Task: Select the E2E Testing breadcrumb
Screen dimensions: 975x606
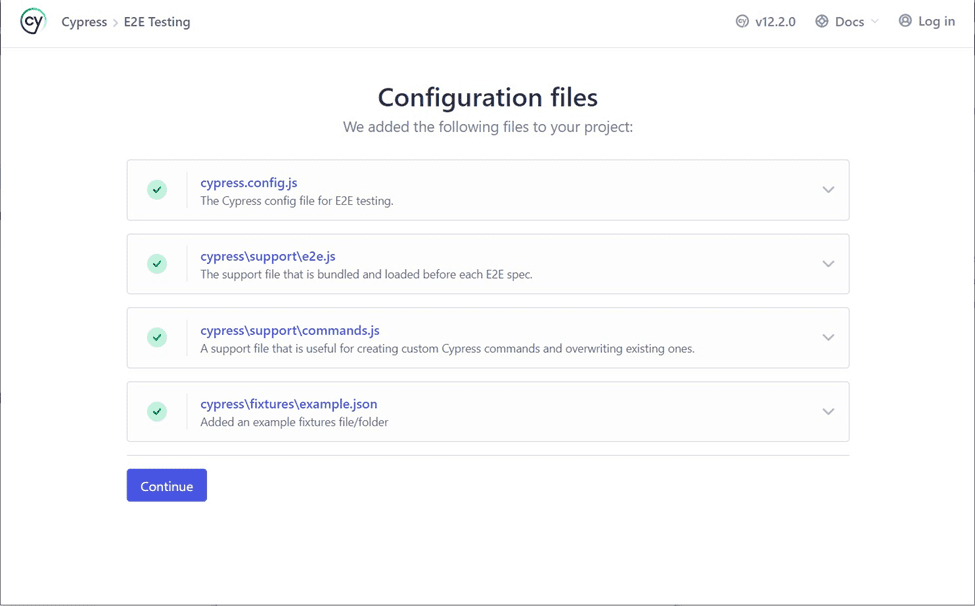Action: (157, 22)
